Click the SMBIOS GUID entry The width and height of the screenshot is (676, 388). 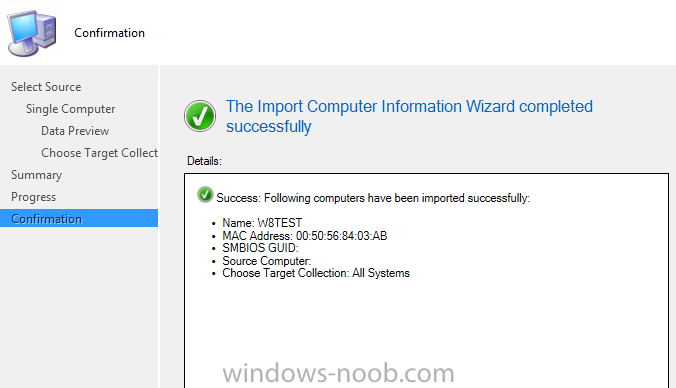[x=260, y=248]
